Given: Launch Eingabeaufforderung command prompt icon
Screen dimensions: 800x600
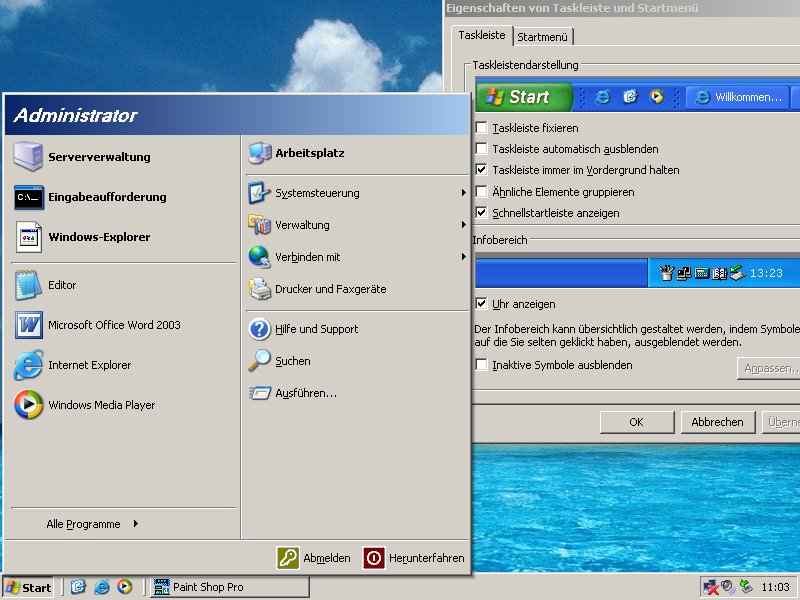Looking at the screenshot, I should (29, 197).
